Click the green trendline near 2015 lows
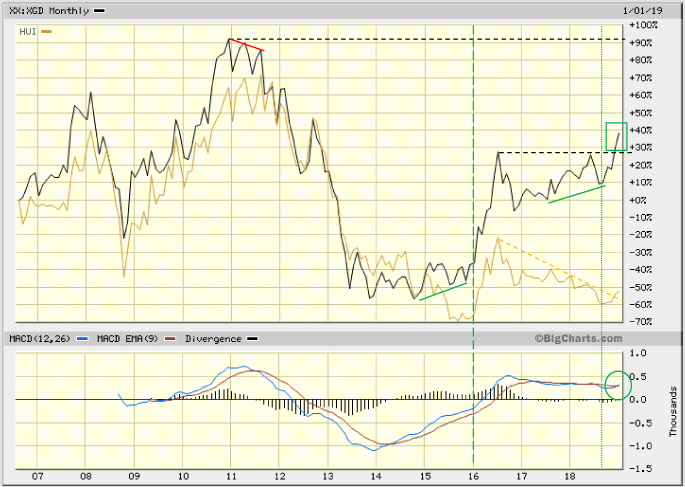Screen dimensions: 685x487 [442, 291]
